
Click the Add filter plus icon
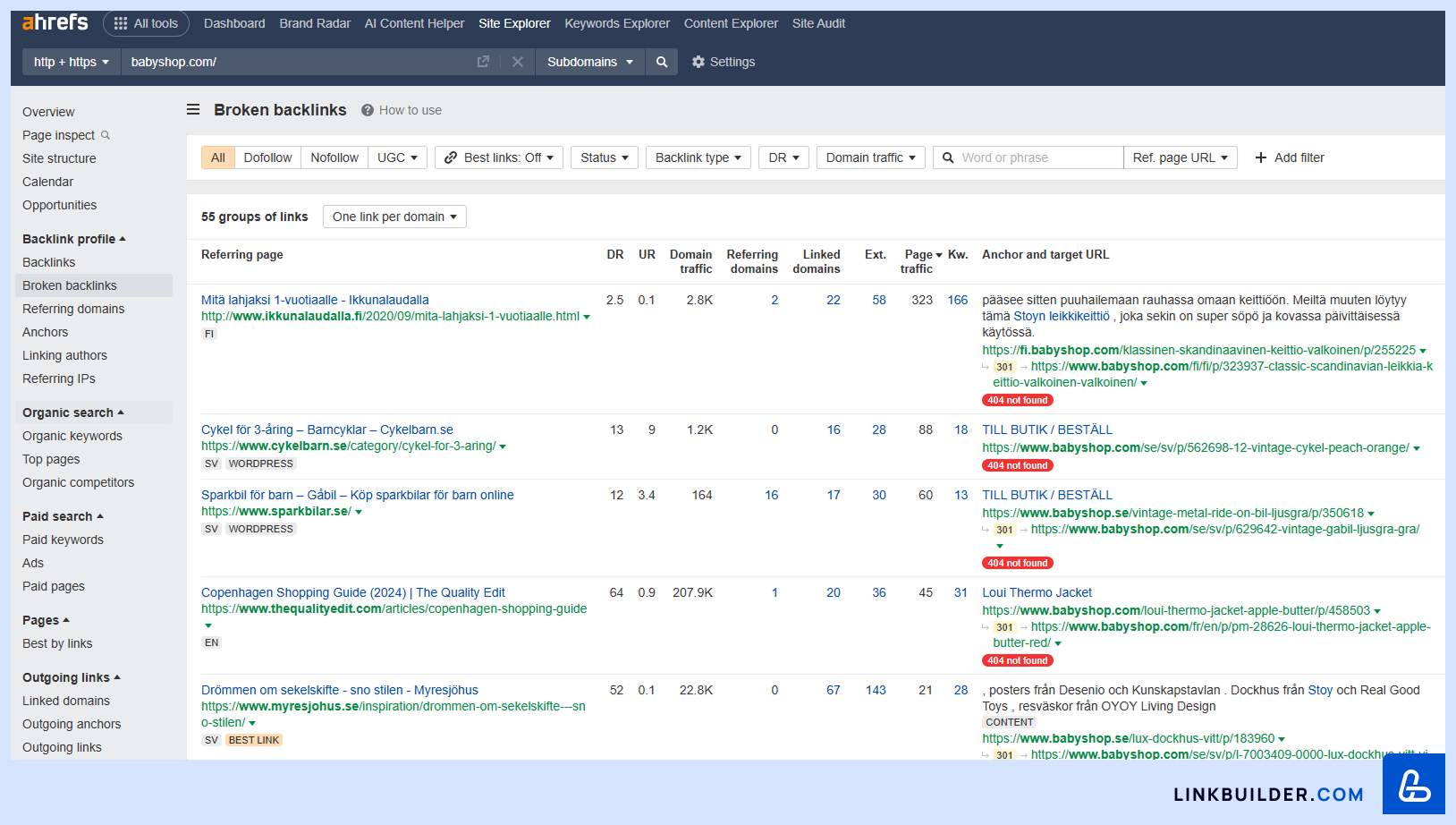[1261, 157]
